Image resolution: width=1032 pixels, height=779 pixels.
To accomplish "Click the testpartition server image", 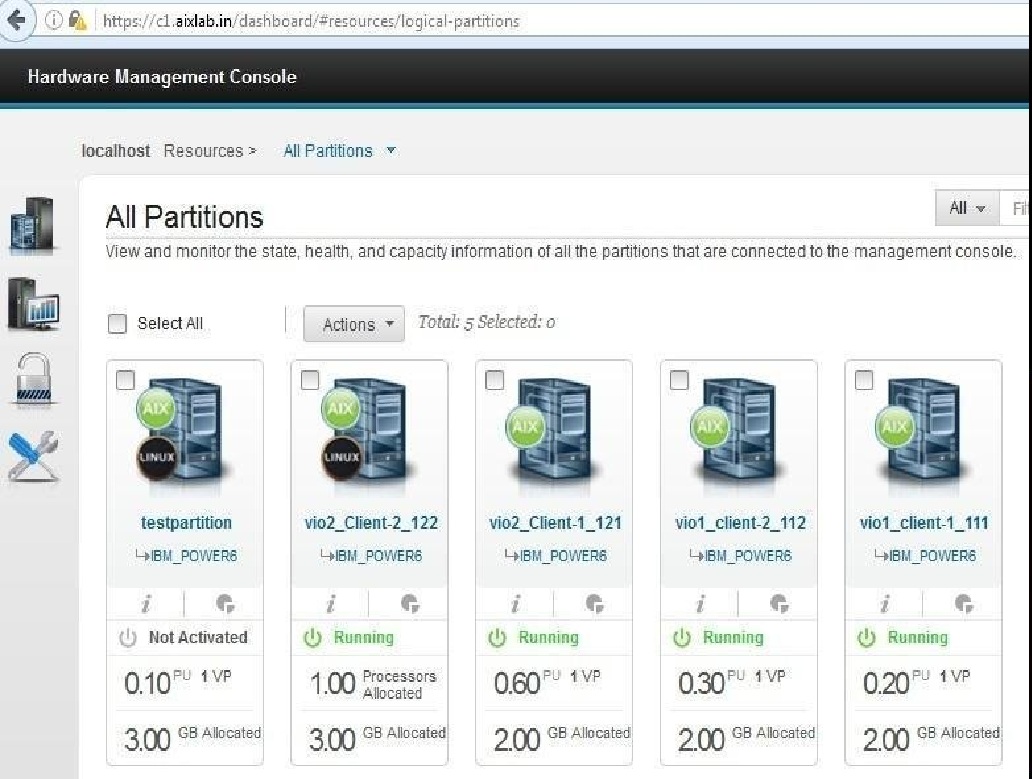I will tap(186, 432).
